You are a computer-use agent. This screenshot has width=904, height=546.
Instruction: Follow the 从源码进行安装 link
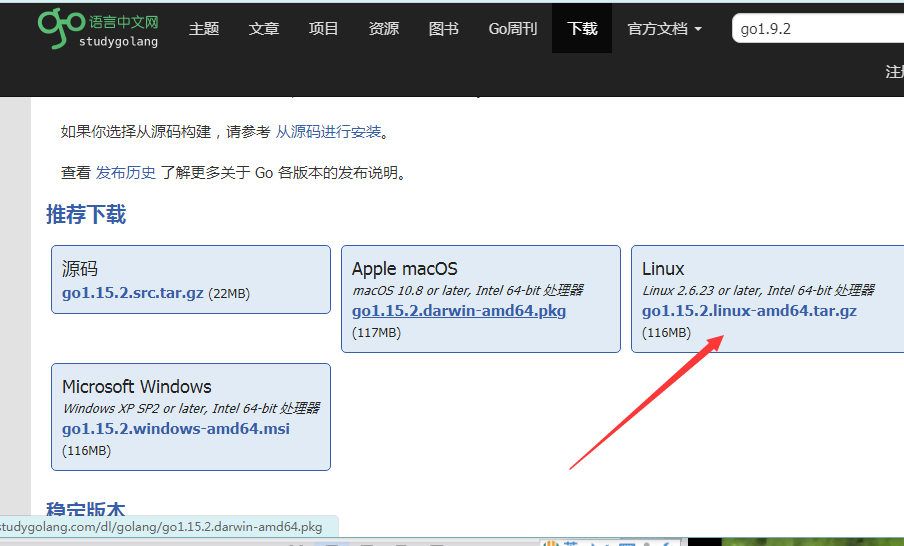[x=328, y=132]
